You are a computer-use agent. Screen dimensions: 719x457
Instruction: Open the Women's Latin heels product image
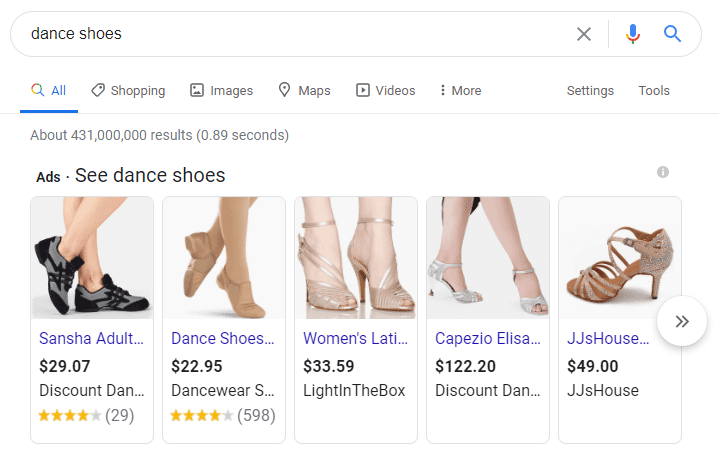[356, 258]
